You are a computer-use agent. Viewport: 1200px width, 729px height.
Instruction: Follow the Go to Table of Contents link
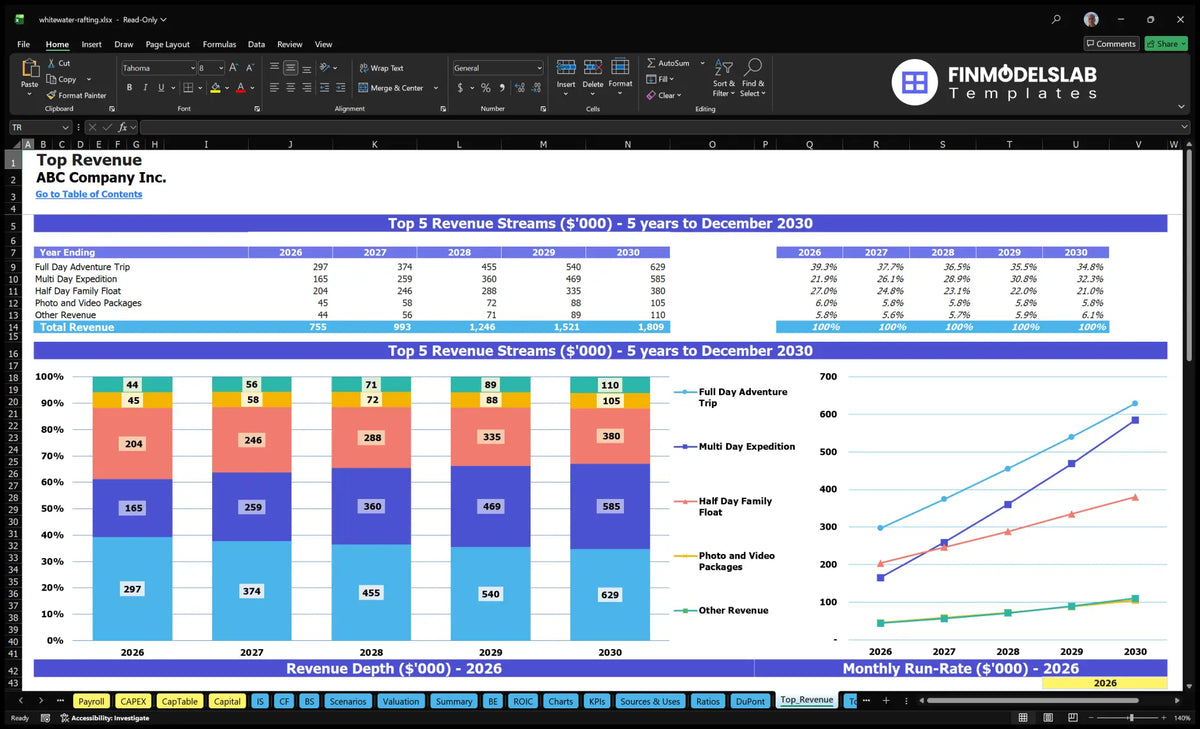(89, 194)
